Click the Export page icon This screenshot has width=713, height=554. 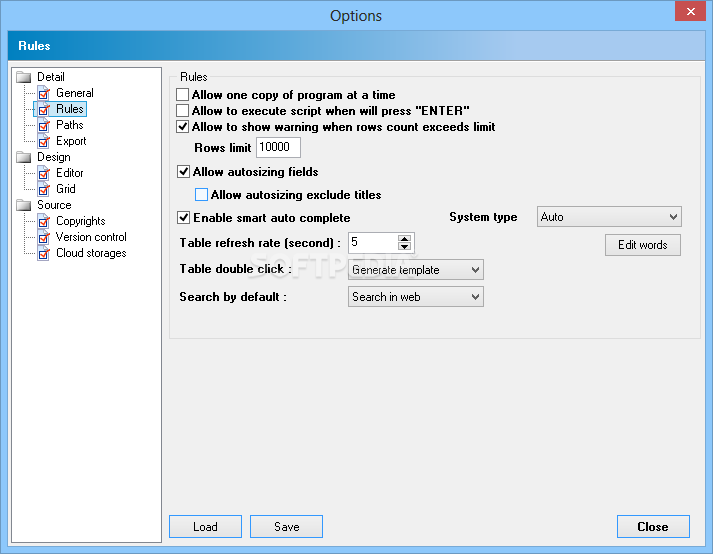pos(44,141)
